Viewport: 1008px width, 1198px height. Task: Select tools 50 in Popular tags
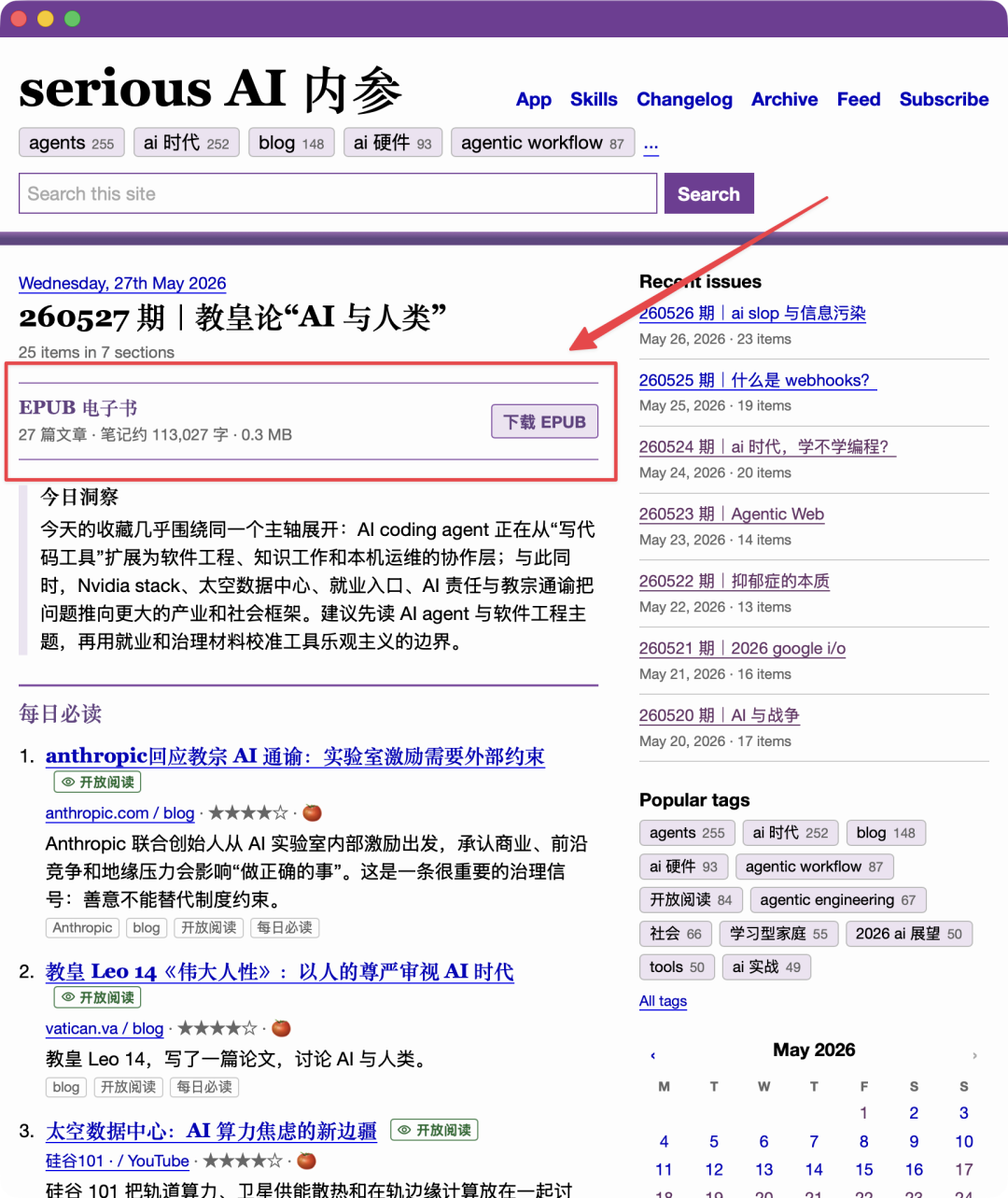677,967
